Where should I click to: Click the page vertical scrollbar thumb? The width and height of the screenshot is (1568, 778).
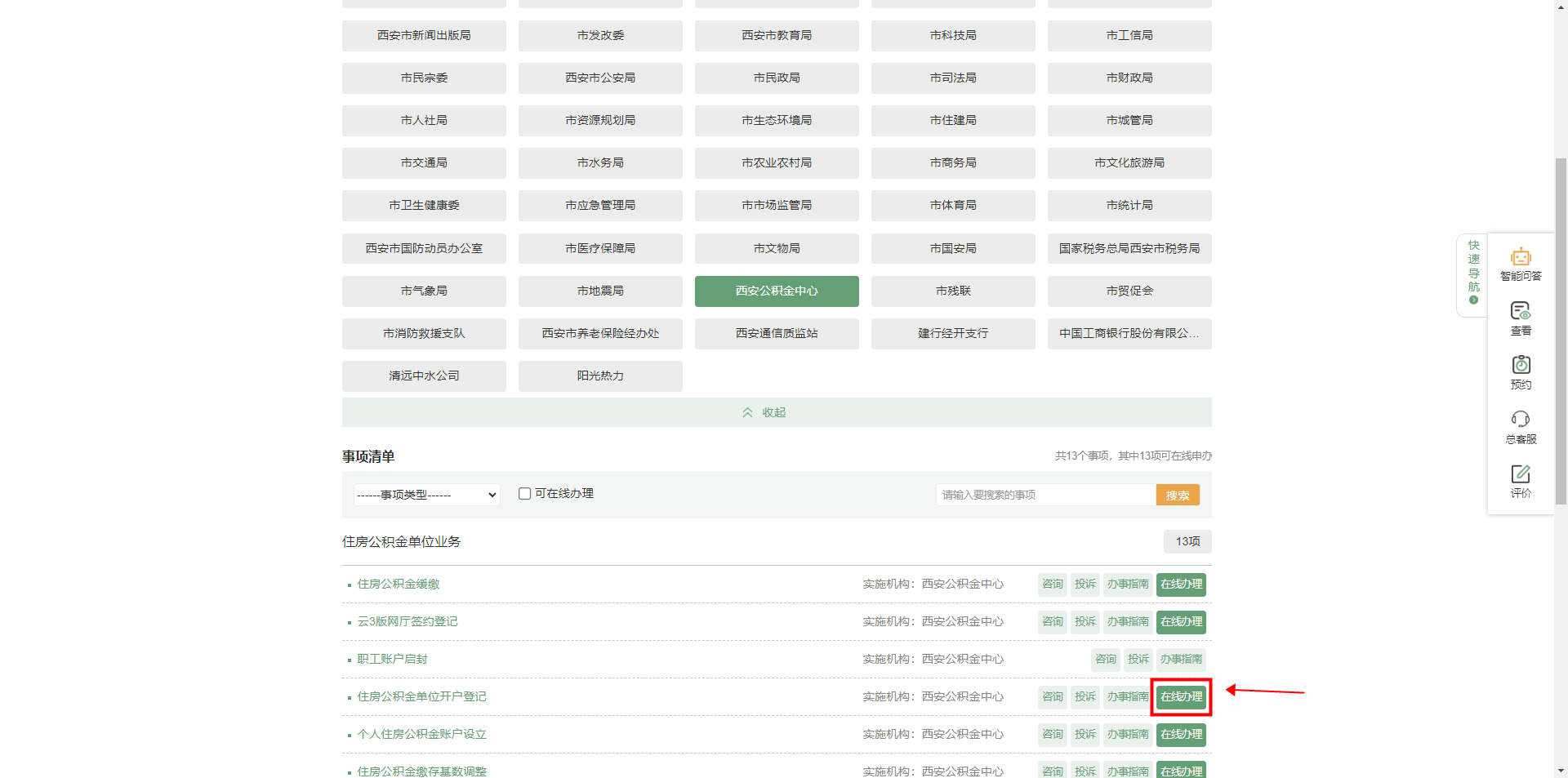pos(1561,331)
